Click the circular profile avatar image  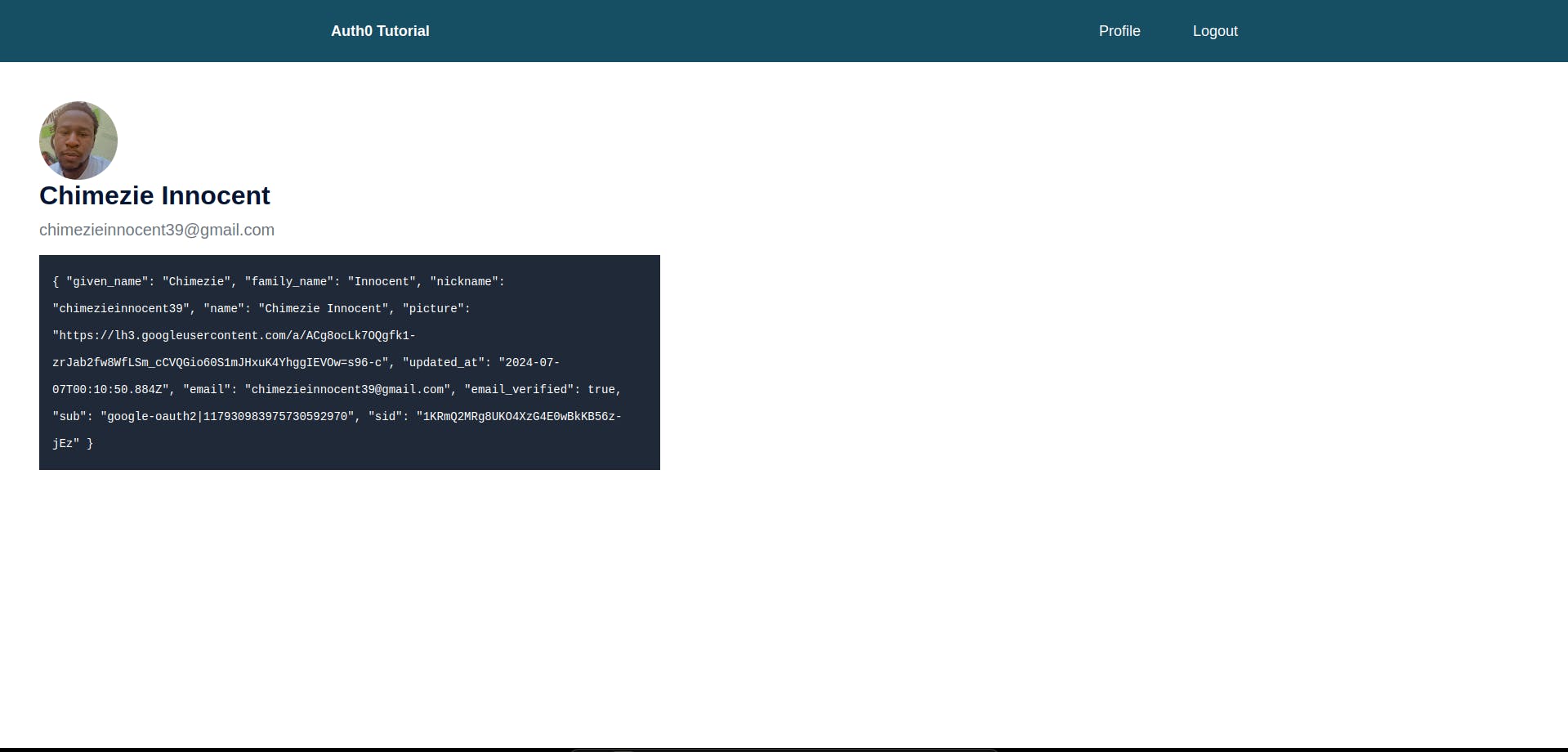78,140
